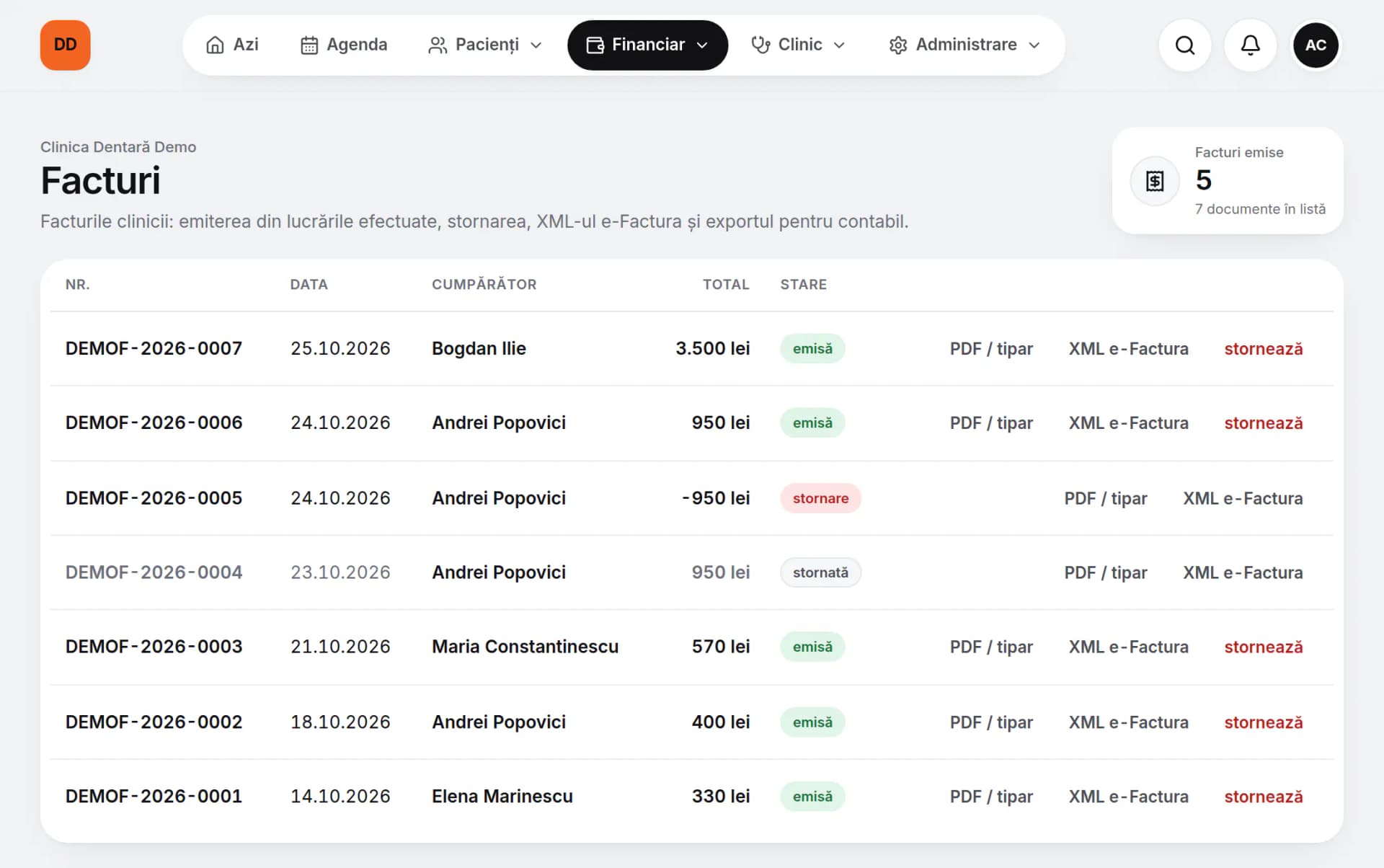Open the Clinic menu label
The image size is (1384, 868).
tap(800, 45)
